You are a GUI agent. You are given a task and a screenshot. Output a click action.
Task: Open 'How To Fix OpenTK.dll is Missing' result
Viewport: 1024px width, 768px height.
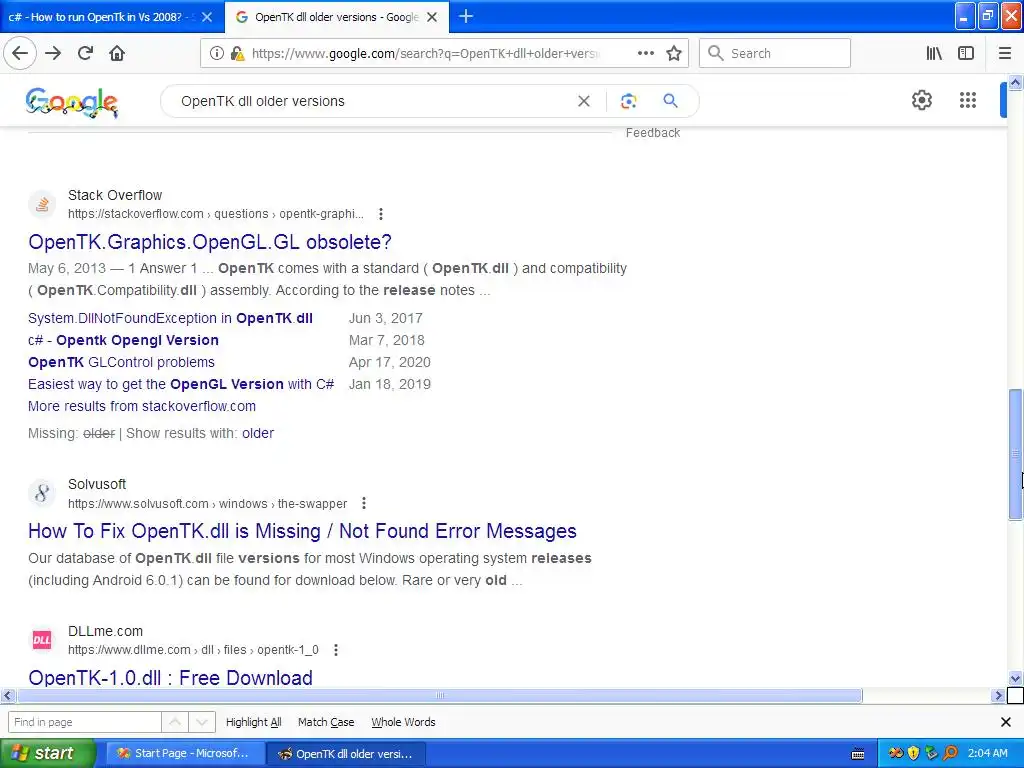pos(302,531)
